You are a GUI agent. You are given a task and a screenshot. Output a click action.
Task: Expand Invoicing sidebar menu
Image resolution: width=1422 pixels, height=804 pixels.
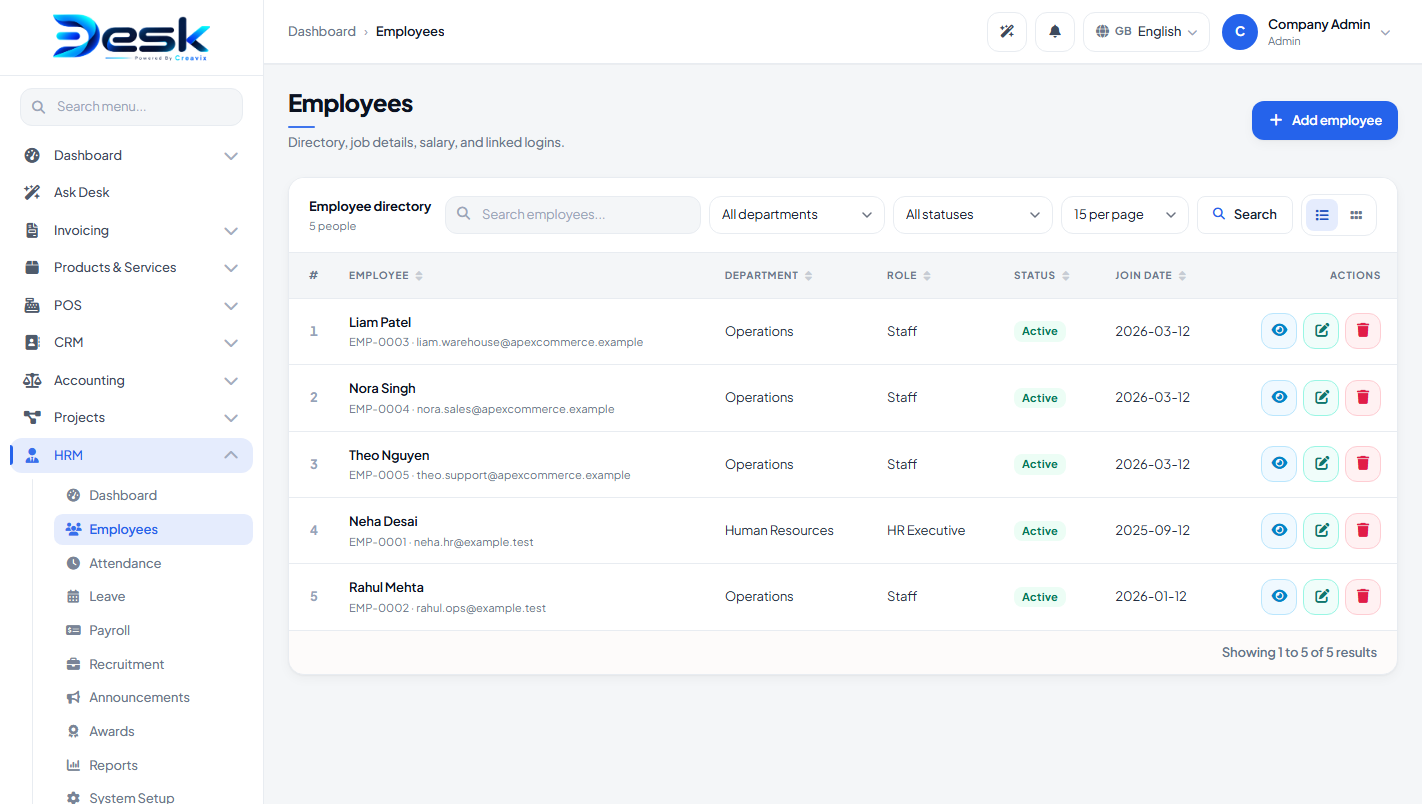pos(231,231)
